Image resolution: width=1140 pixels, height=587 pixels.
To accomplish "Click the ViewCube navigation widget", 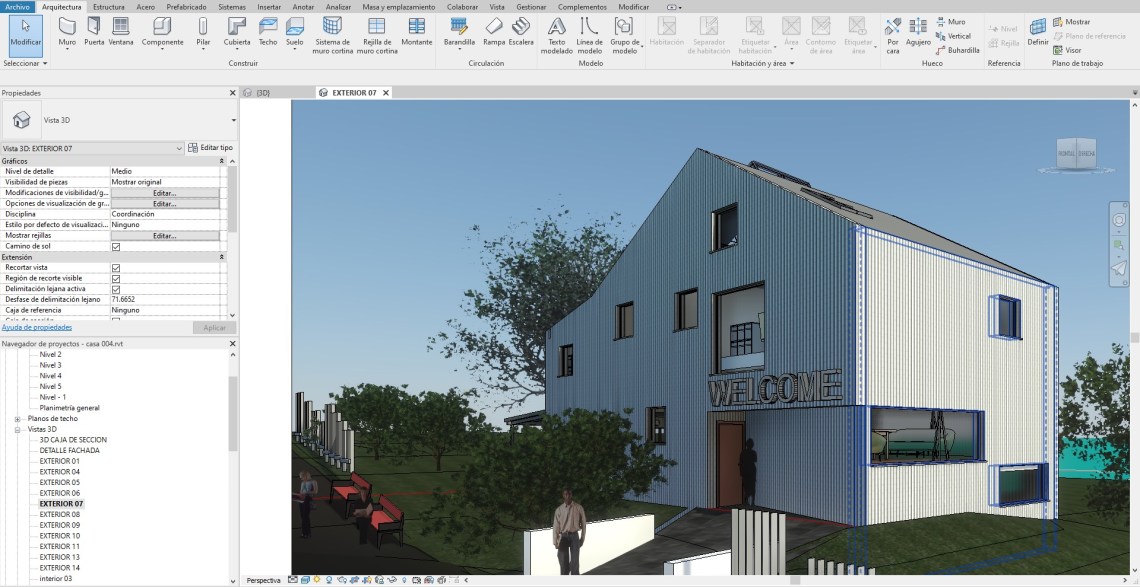I will (x=1076, y=153).
